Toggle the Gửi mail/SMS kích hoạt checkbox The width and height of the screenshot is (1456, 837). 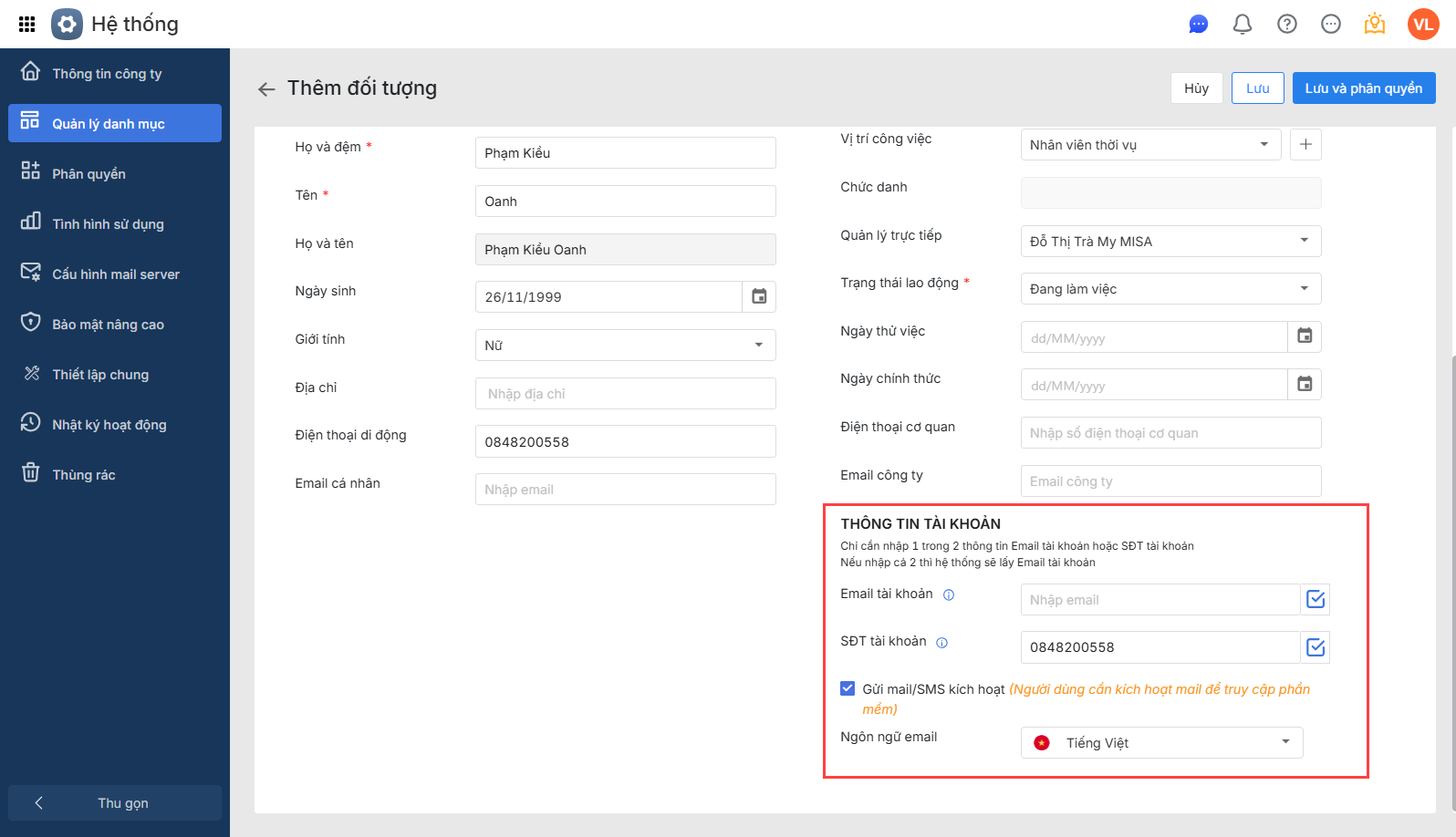point(848,688)
